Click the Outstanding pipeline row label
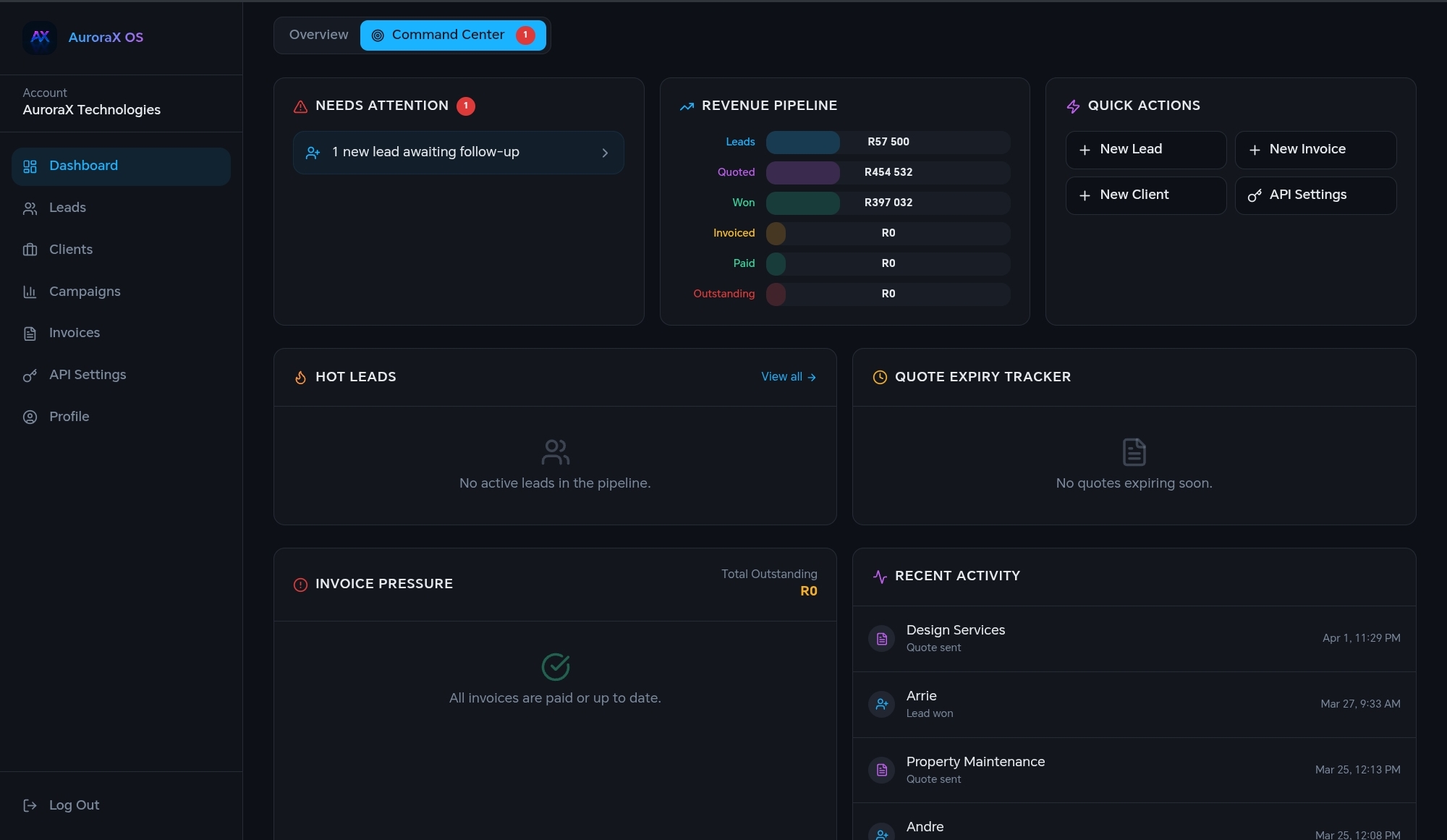 (723, 294)
